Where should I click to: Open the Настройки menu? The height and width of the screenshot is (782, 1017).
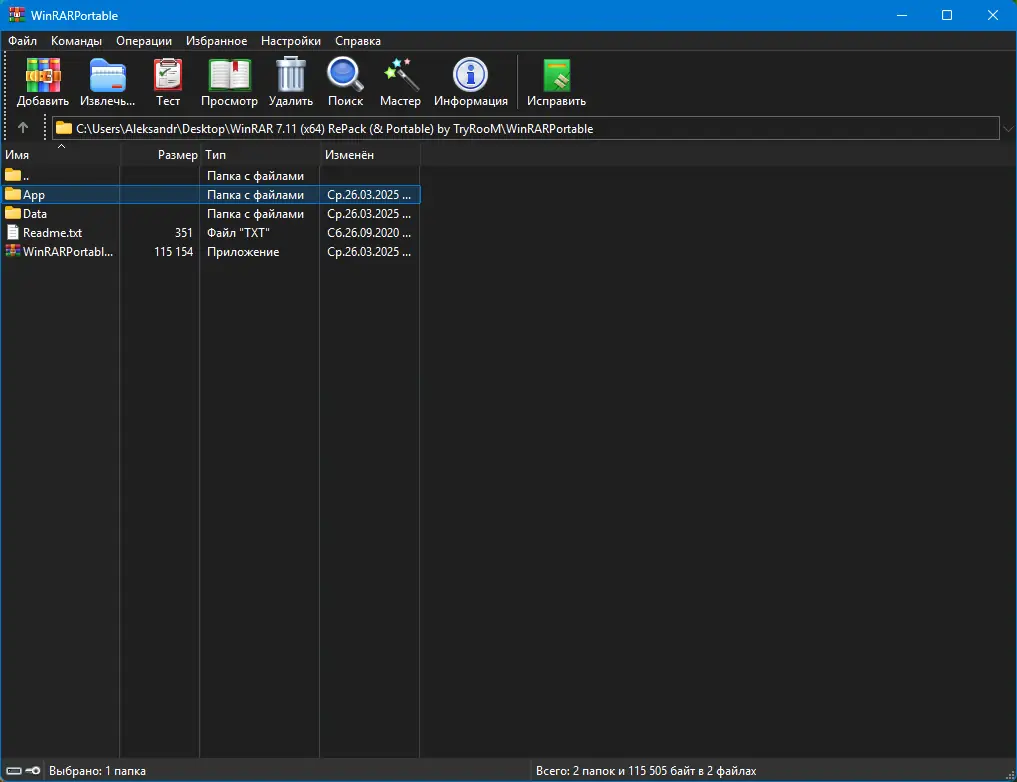click(291, 41)
